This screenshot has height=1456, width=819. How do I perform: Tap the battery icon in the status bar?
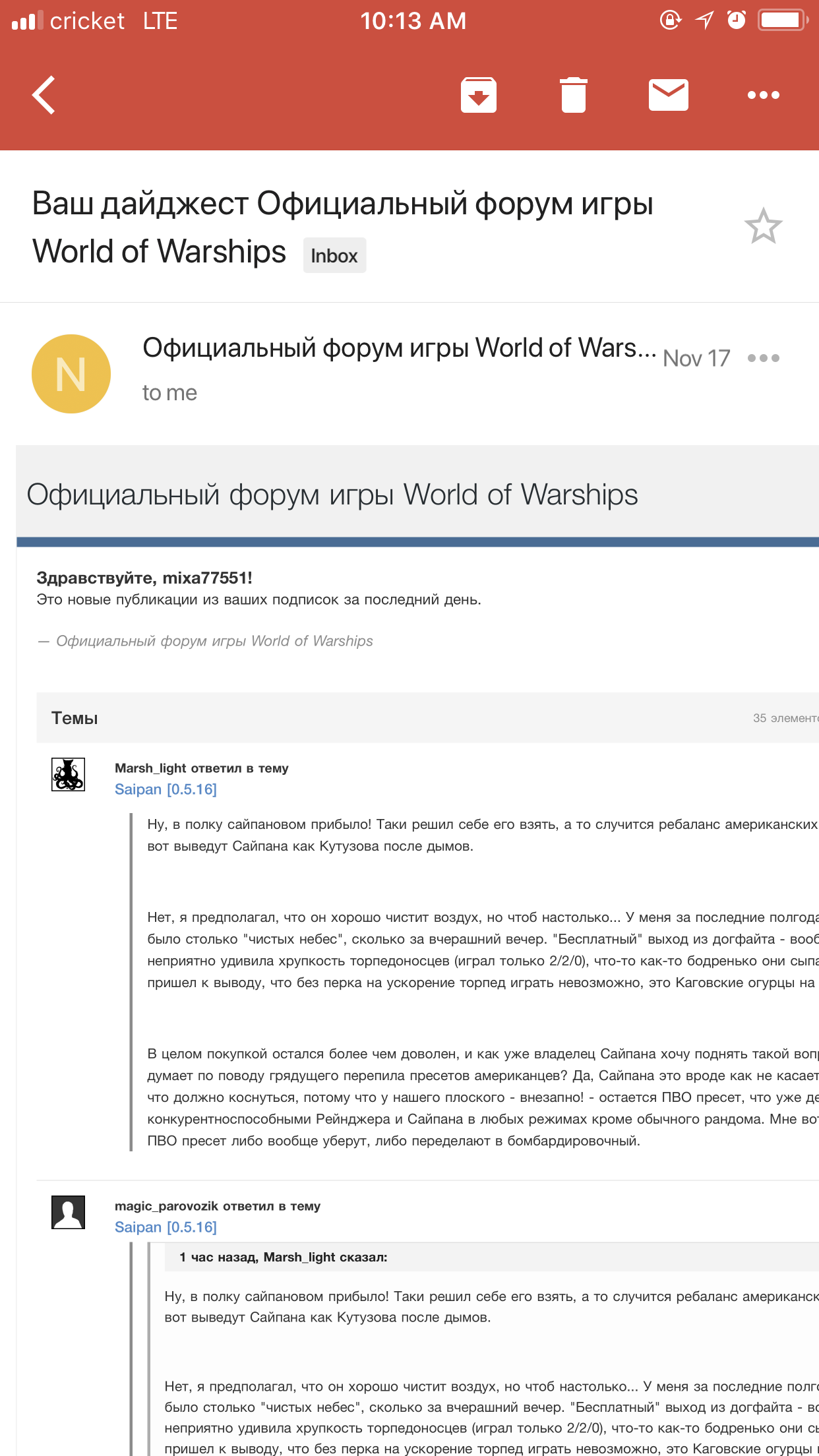783,20
